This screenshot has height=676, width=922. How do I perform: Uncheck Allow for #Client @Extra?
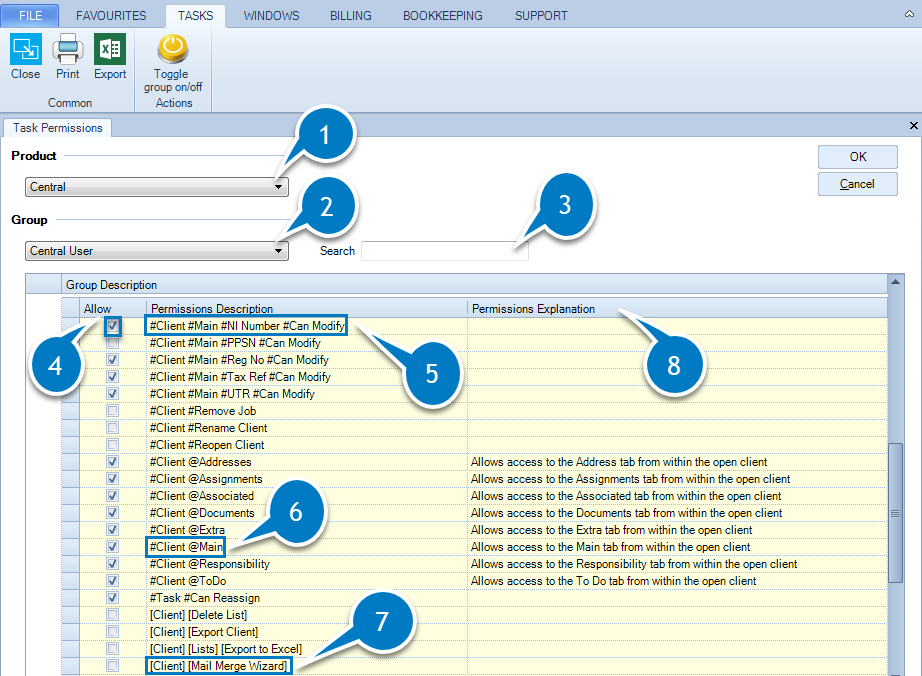tap(112, 530)
